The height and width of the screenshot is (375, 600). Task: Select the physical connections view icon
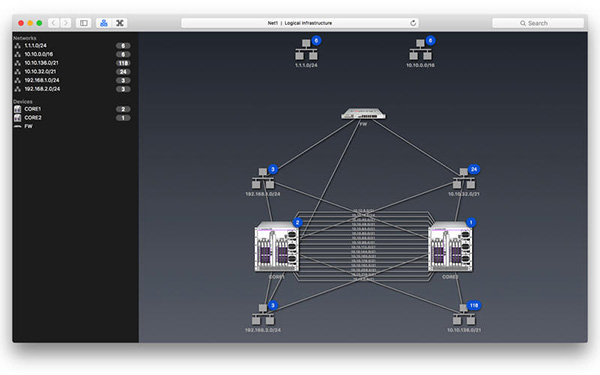[x=119, y=23]
